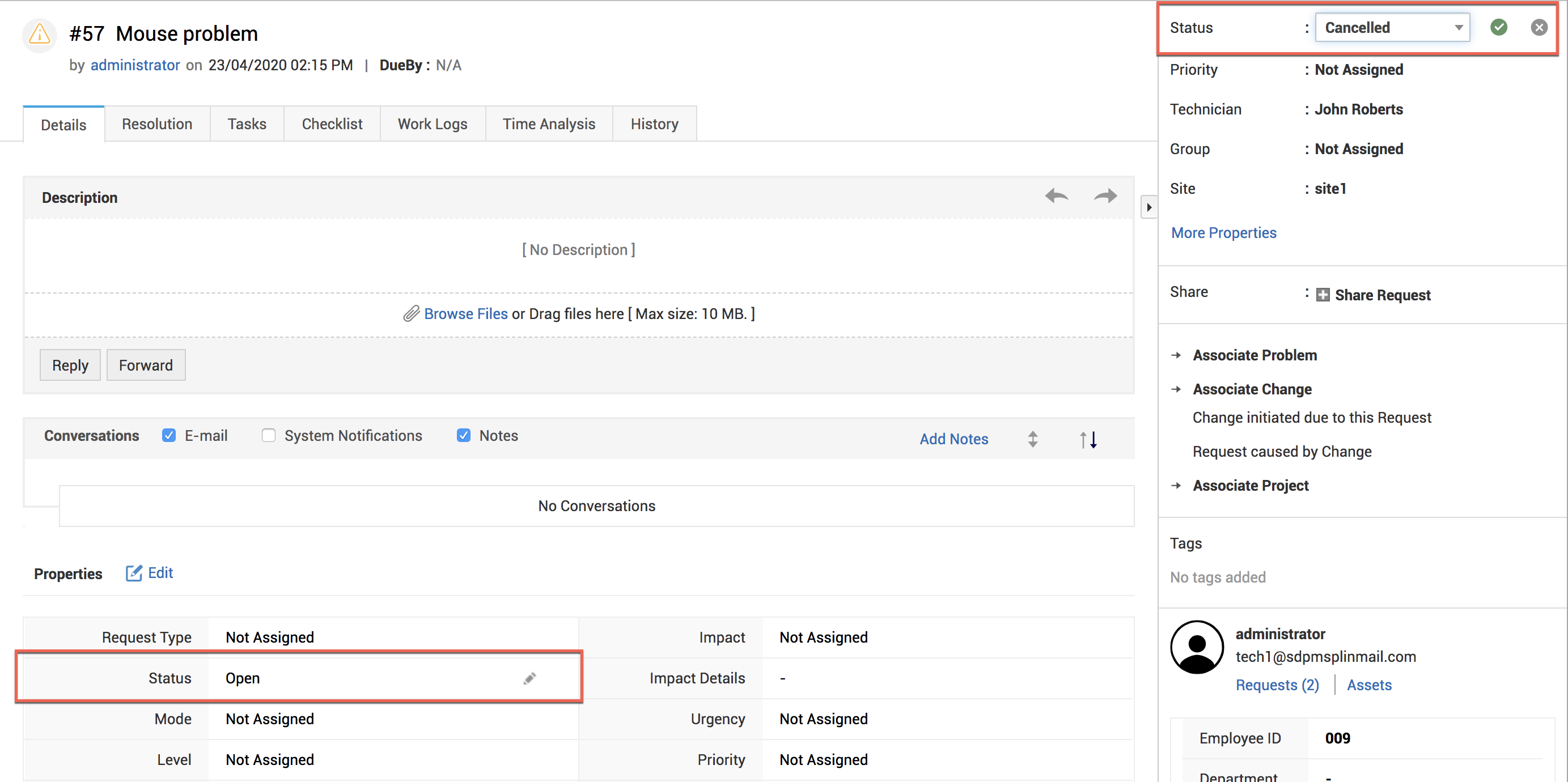Toggle expand all conversations icon
Image resolution: width=1568 pixels, height=782 pixels.
click(x=1032, y=439)
